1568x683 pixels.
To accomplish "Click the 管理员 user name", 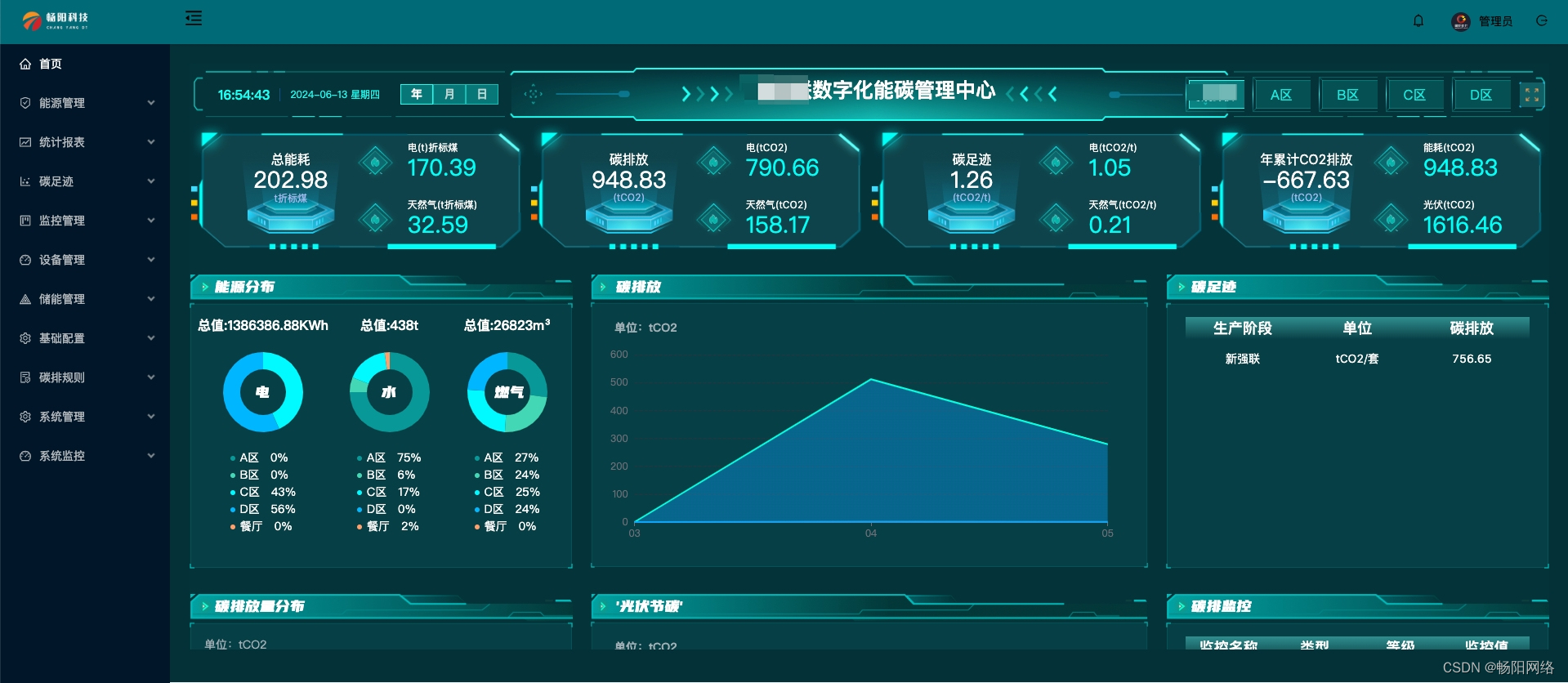I will [1495, 21].
